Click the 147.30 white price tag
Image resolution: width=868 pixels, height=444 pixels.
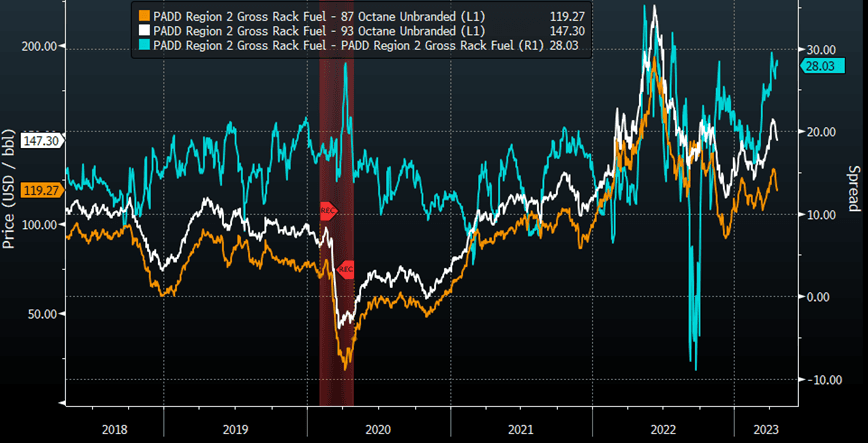point(42,141)
